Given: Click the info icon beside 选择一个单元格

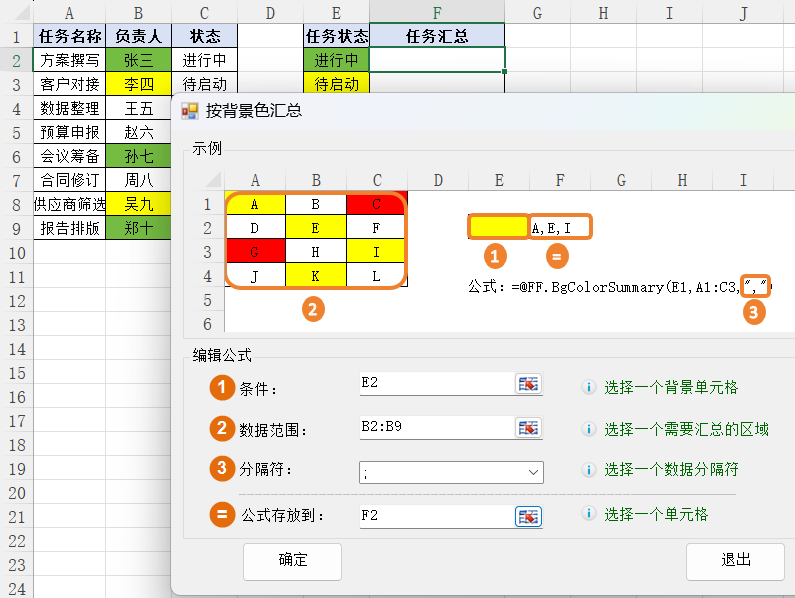Looking at the screenshot, I should tap(589, 514).
